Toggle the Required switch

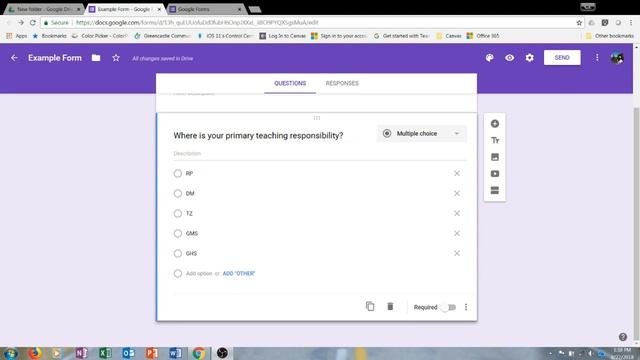tap(449, 307)
